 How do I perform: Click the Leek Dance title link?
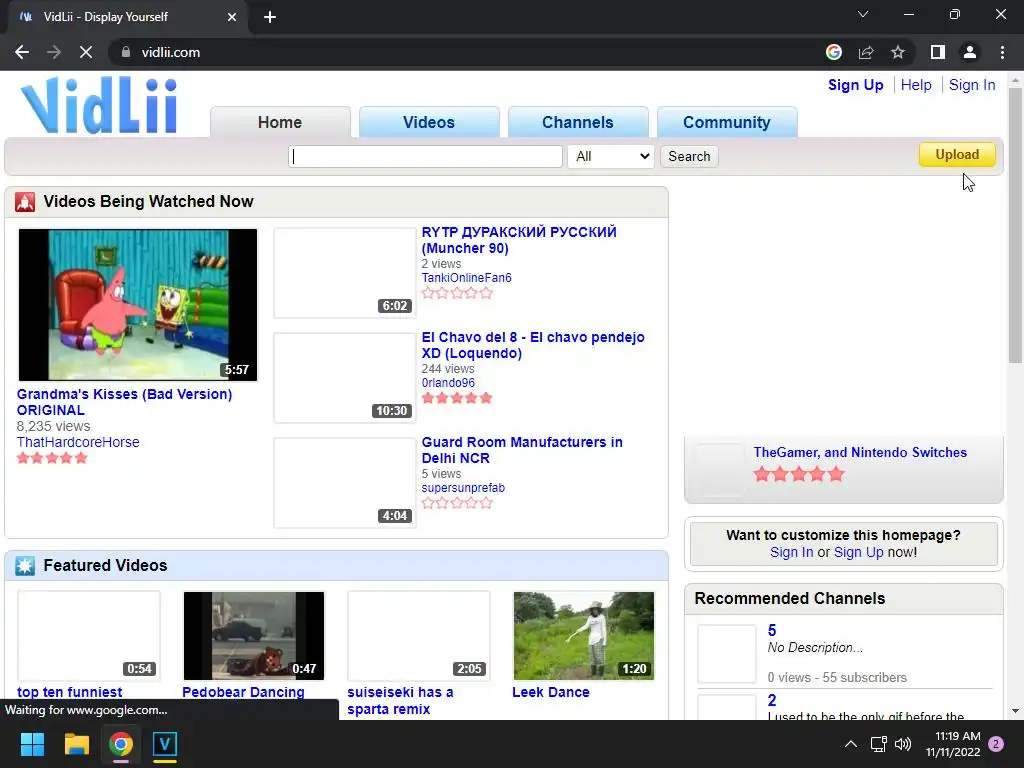[x=551, y=692]
